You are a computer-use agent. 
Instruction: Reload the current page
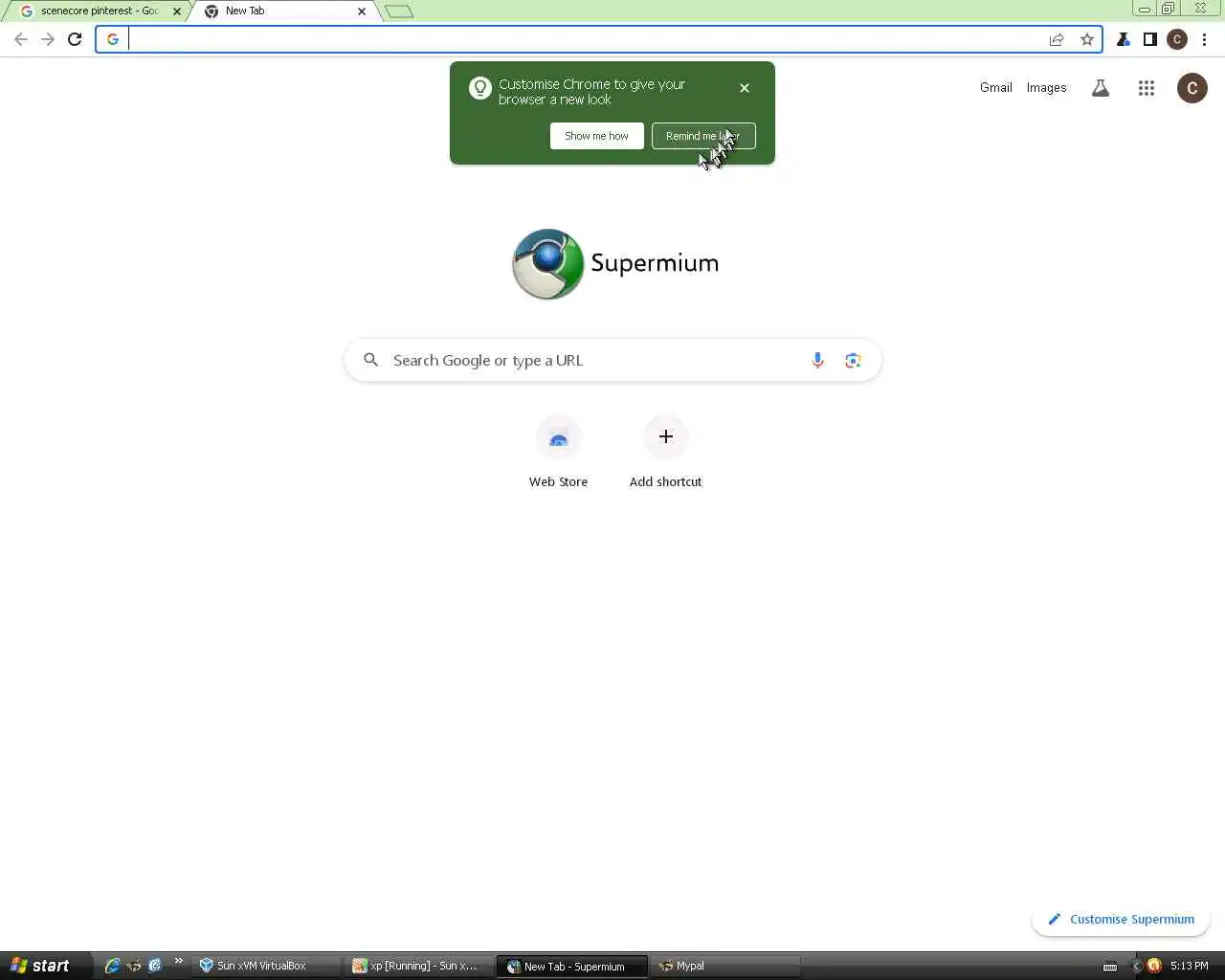(x=75, y=39)
